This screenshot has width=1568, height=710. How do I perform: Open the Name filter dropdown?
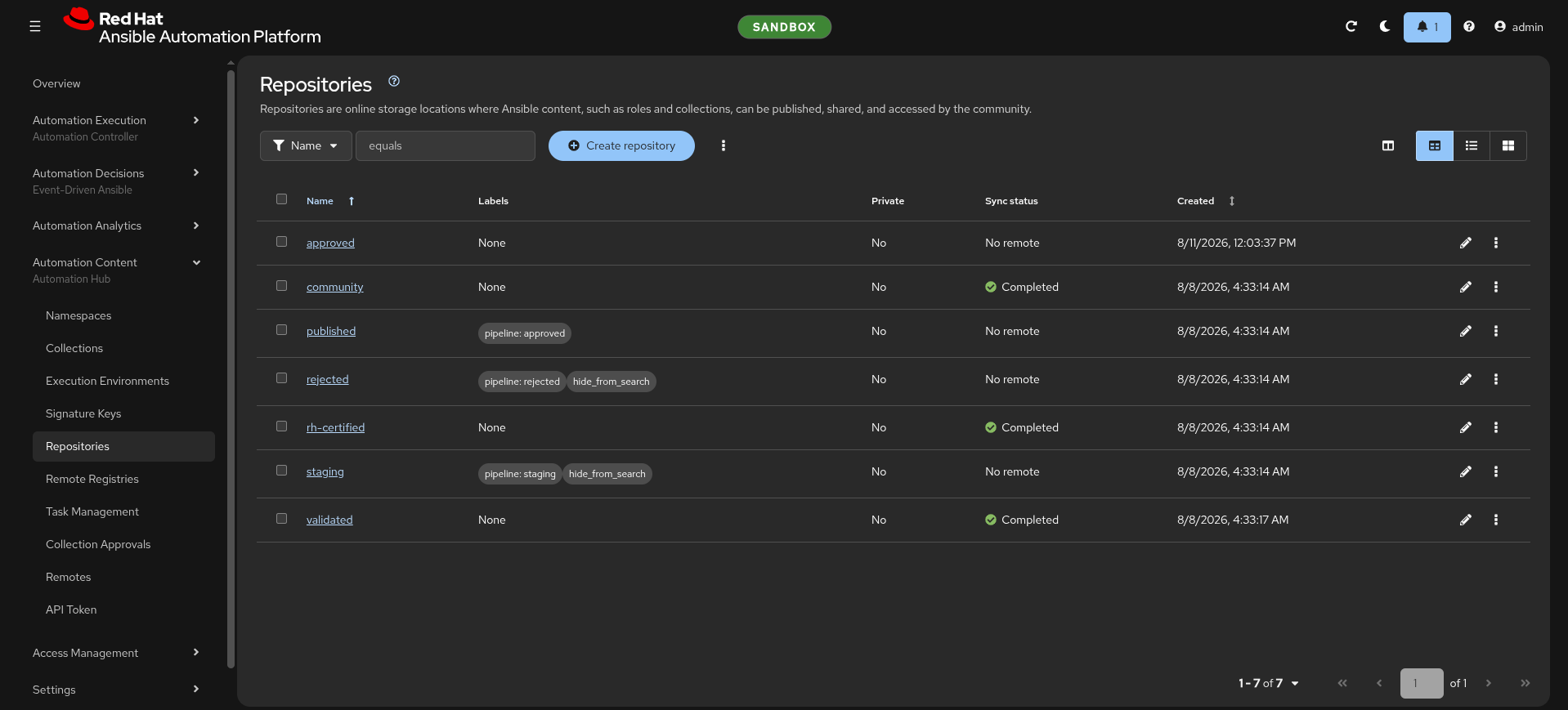click(306, 145)
